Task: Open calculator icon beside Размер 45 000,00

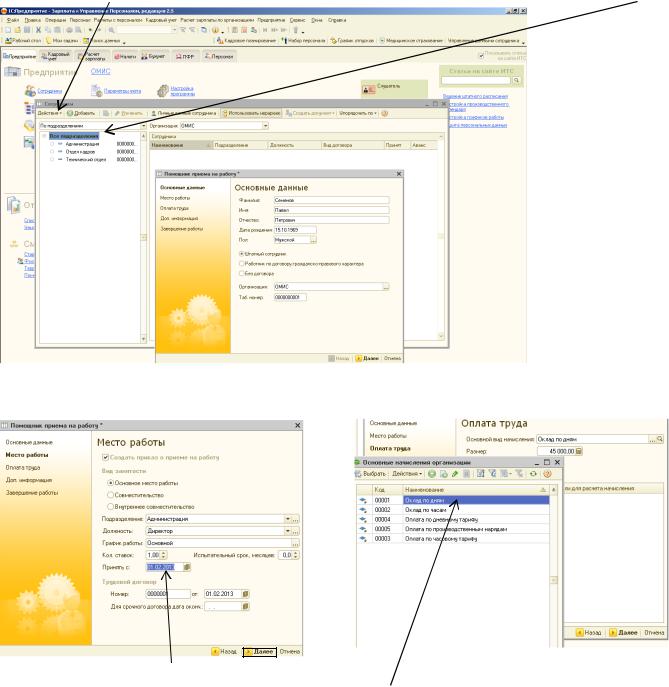Action: coord(579,451)
